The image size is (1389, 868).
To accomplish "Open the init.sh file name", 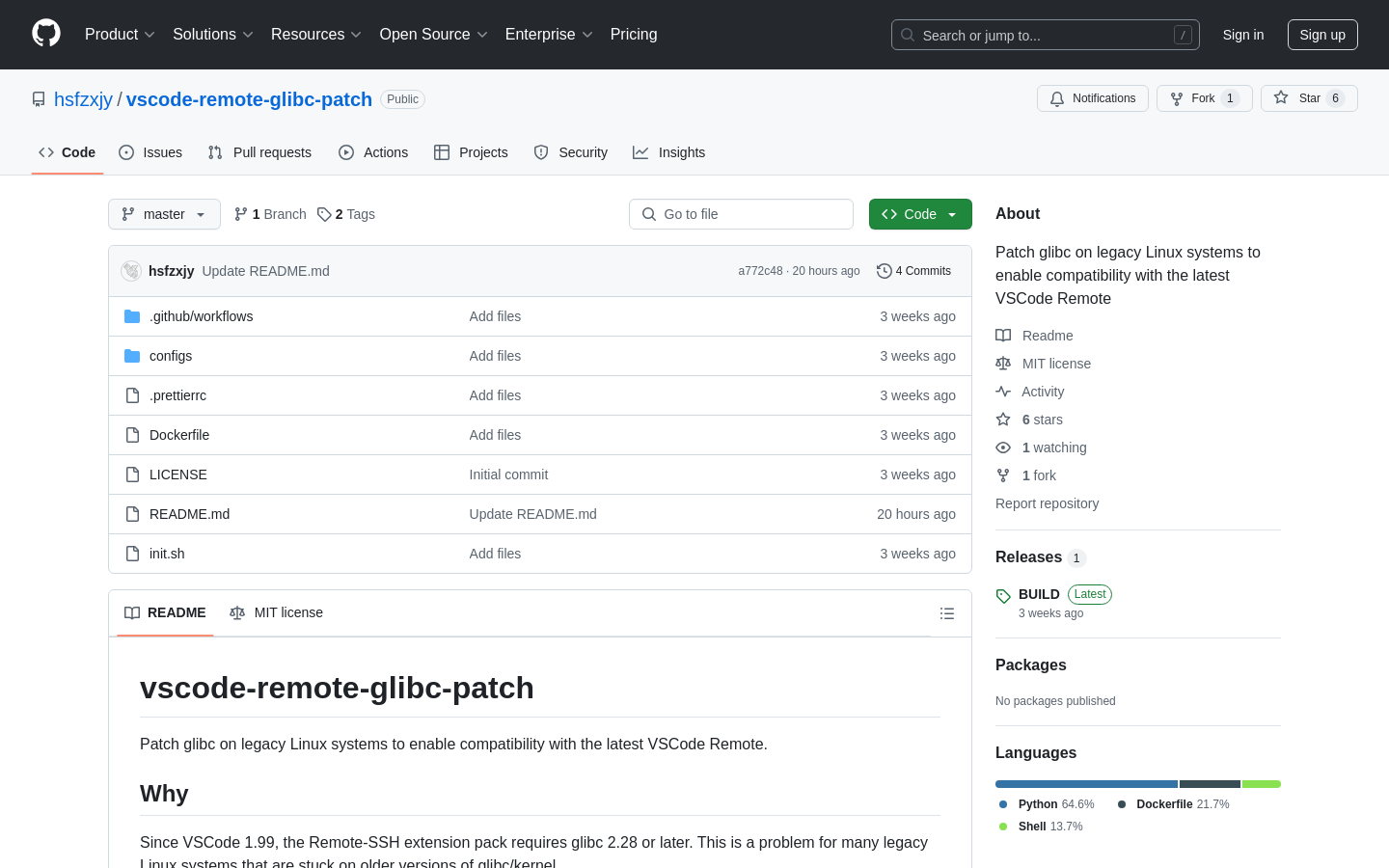I will tap(167, 554).
